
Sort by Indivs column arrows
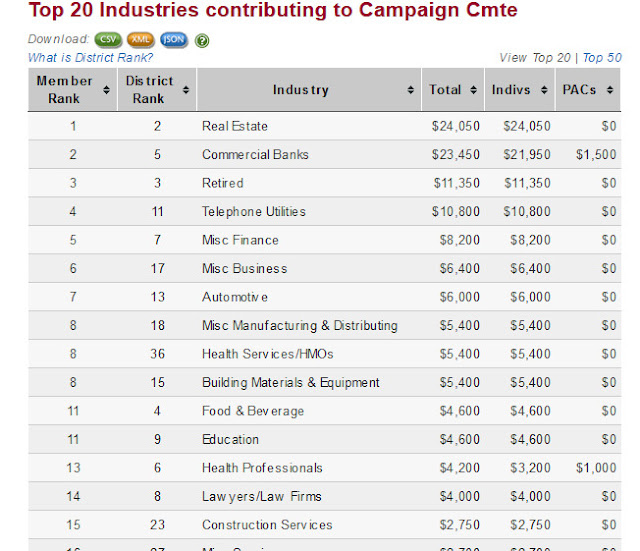pos(543,90)
